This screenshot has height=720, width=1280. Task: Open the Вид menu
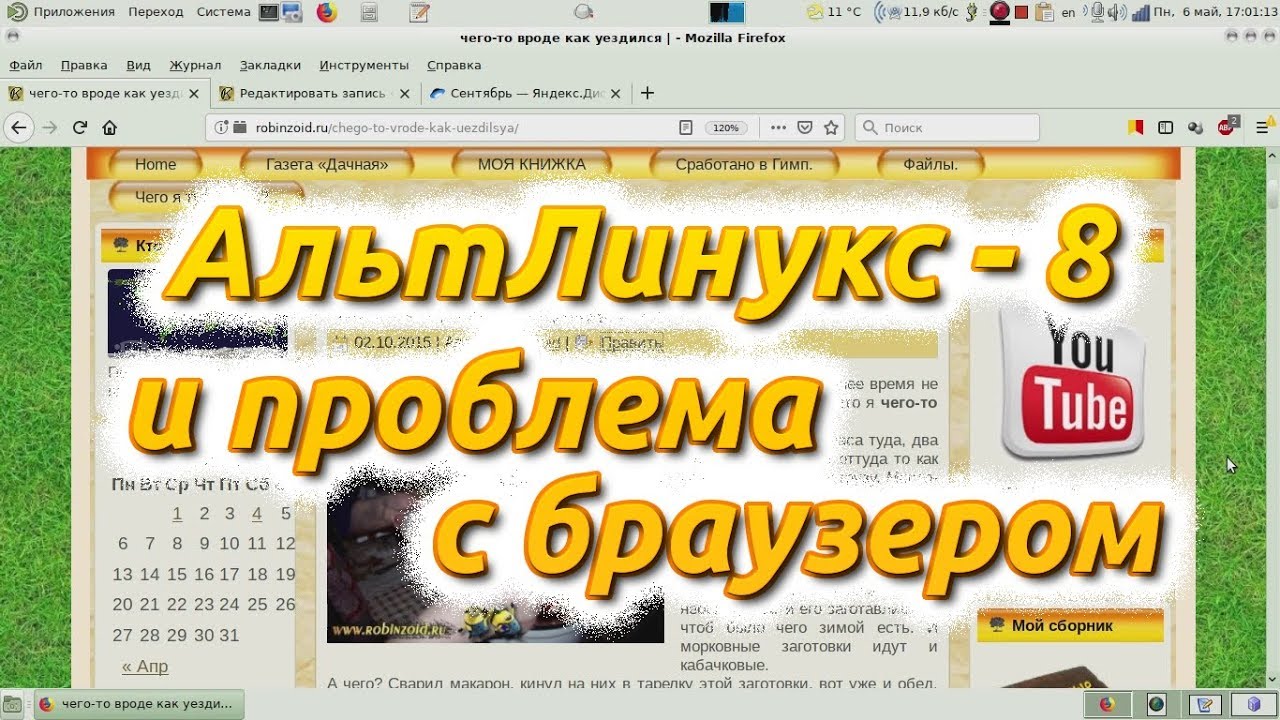click(x=139, y=65)
